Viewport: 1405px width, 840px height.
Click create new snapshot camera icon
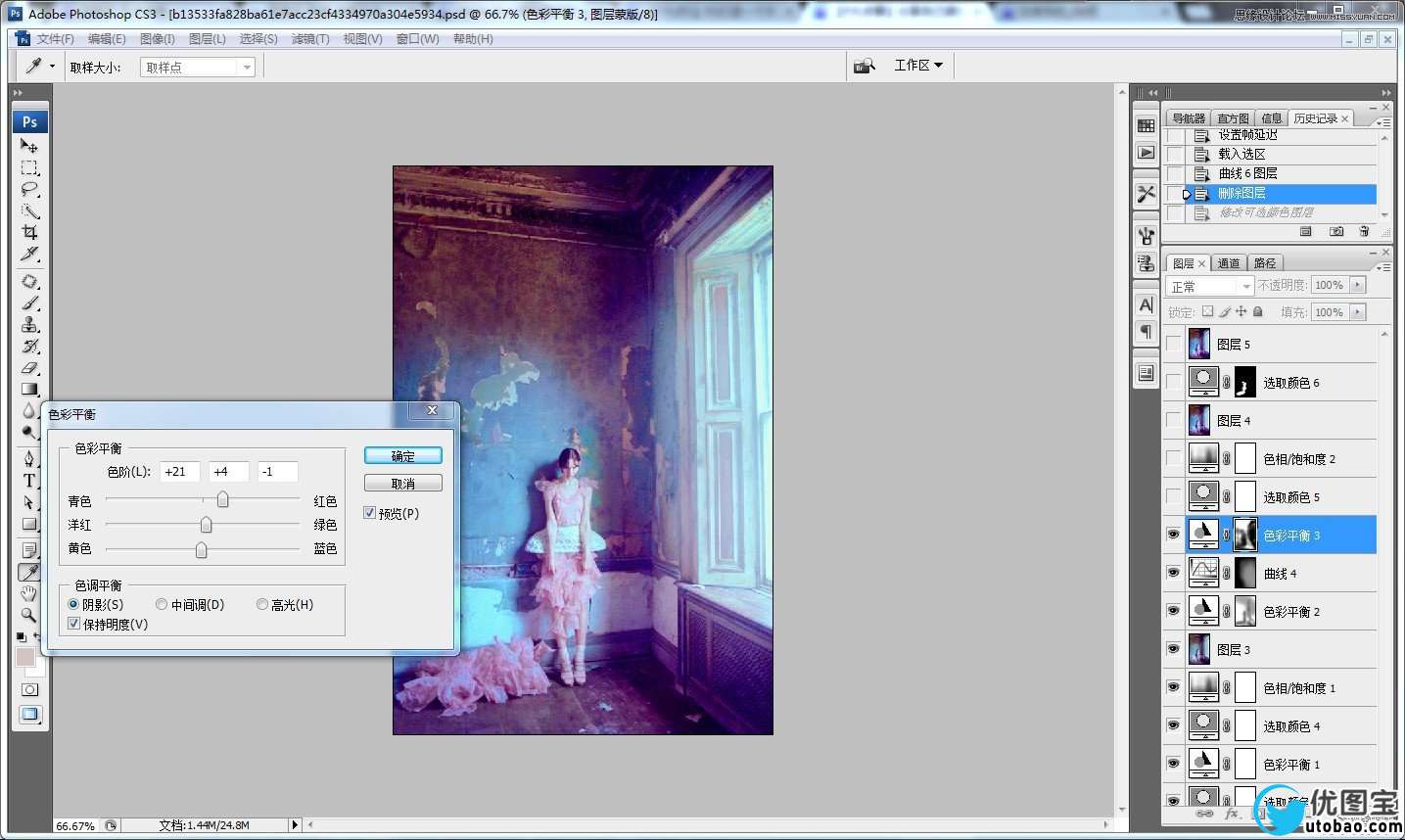coord(1336,232)
